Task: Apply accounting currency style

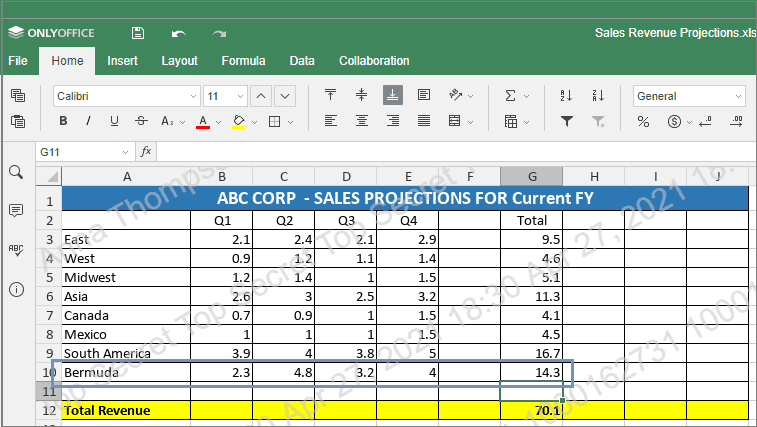Action: [x=674, y=121]
